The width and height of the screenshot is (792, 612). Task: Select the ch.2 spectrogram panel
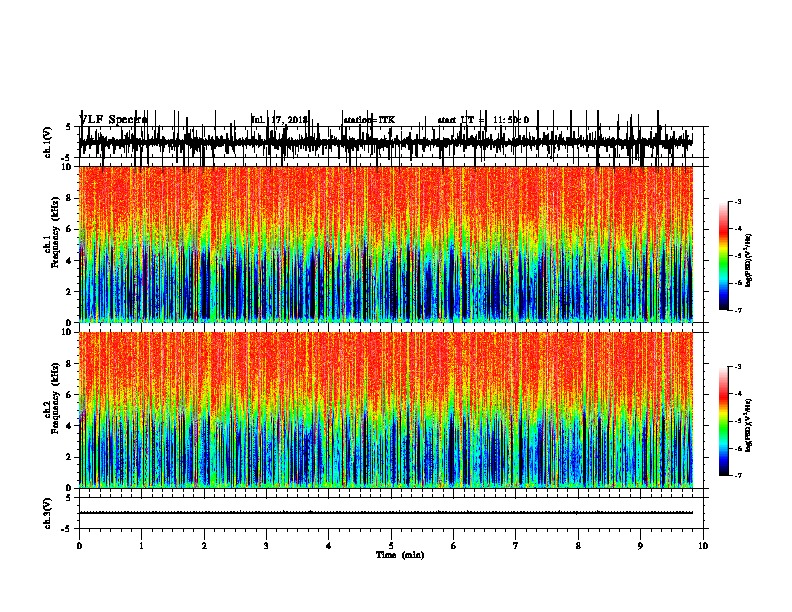click(386, 410)
